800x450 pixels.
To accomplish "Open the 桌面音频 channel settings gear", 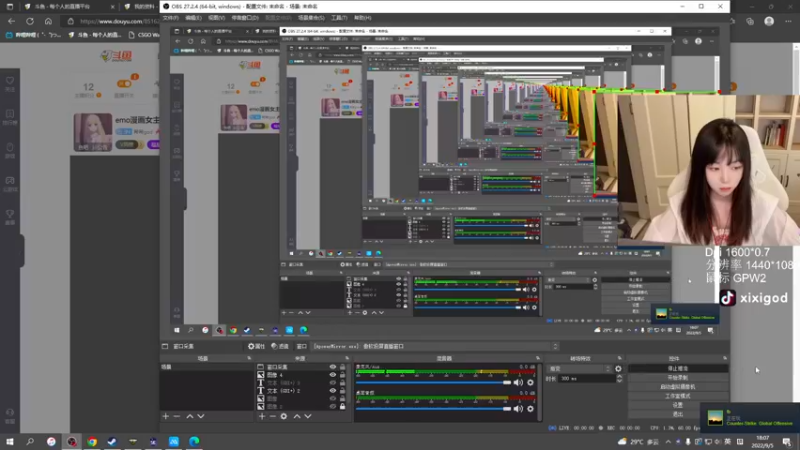I will [x=531, y=409].
